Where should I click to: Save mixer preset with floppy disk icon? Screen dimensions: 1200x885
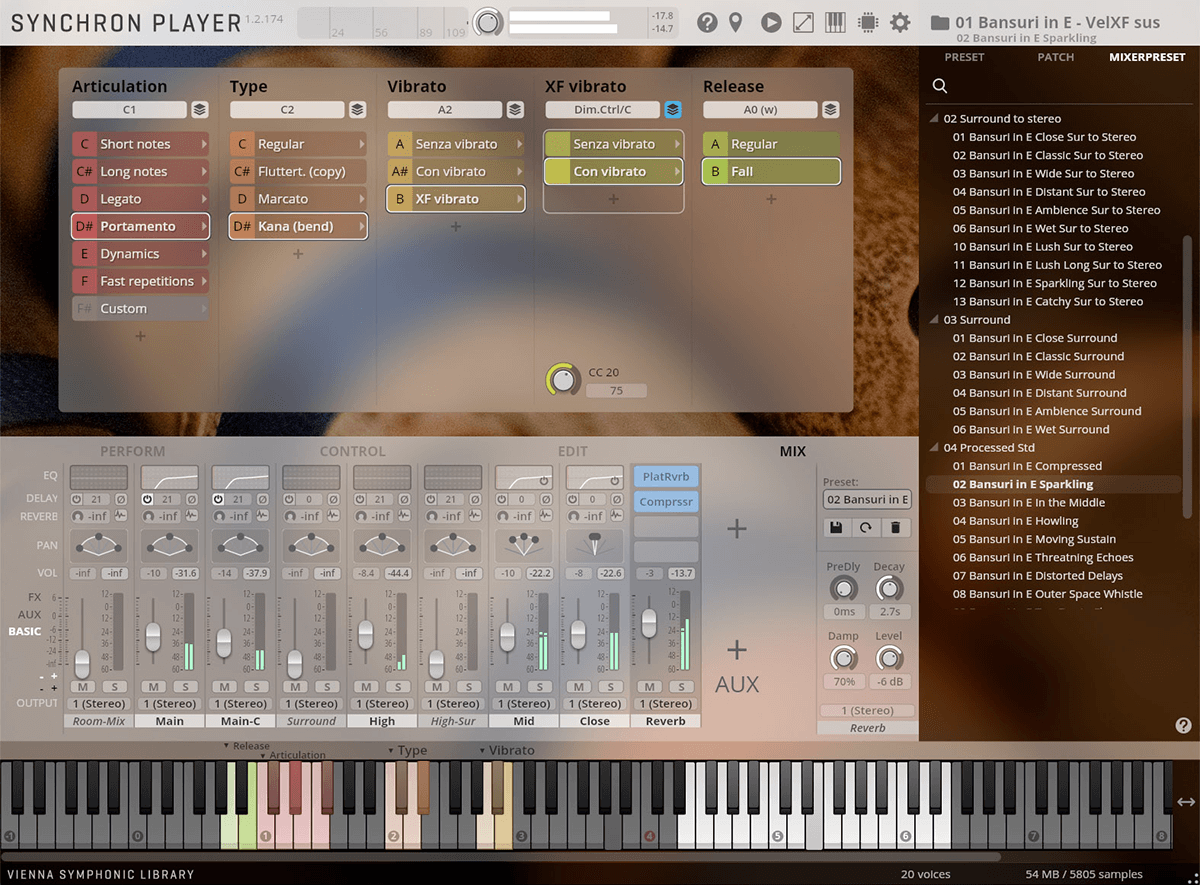pyautogui.click(x=837, y=527)
